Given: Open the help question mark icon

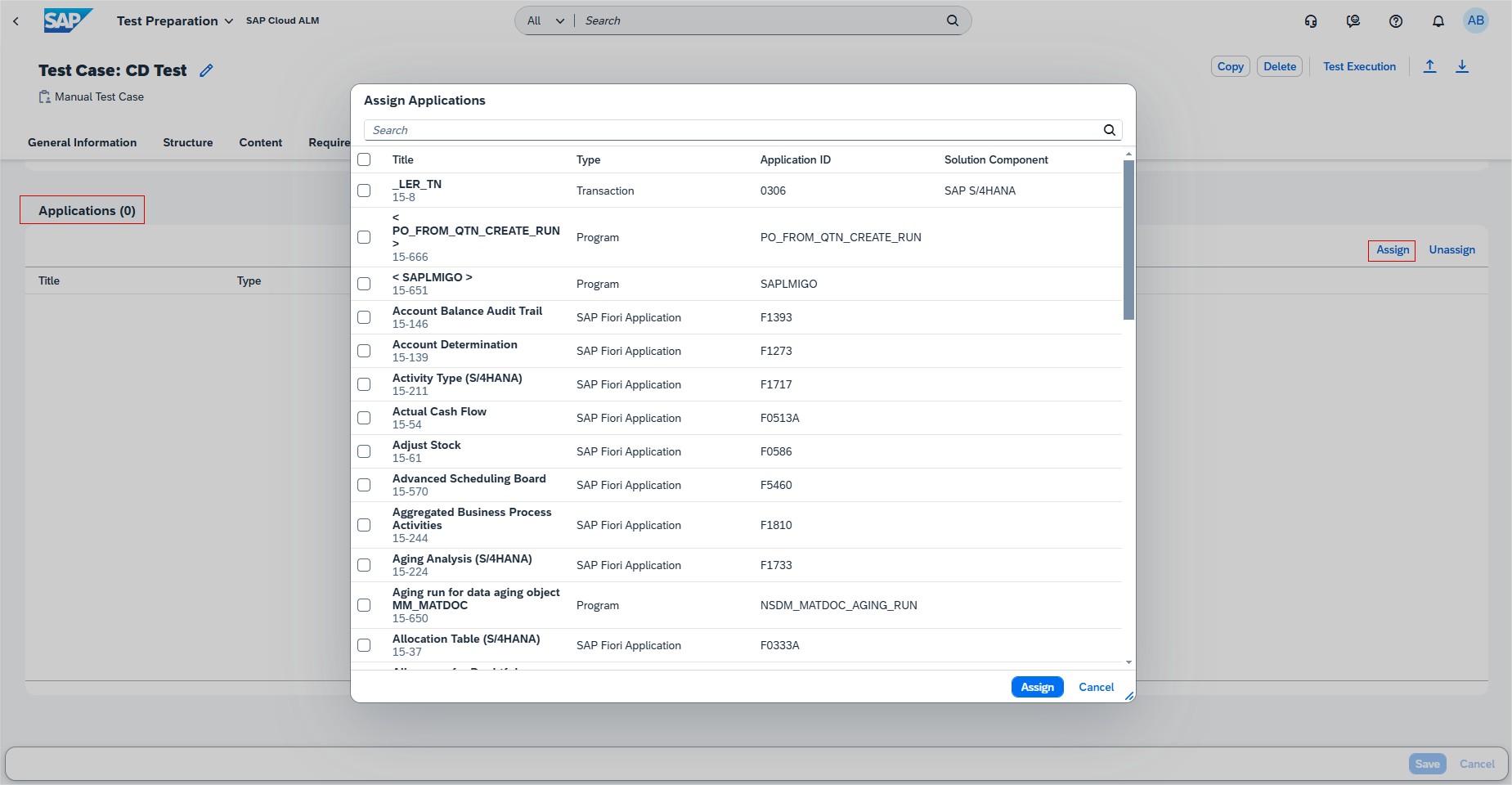Looking at the screenshot, I should (1396, 21).
